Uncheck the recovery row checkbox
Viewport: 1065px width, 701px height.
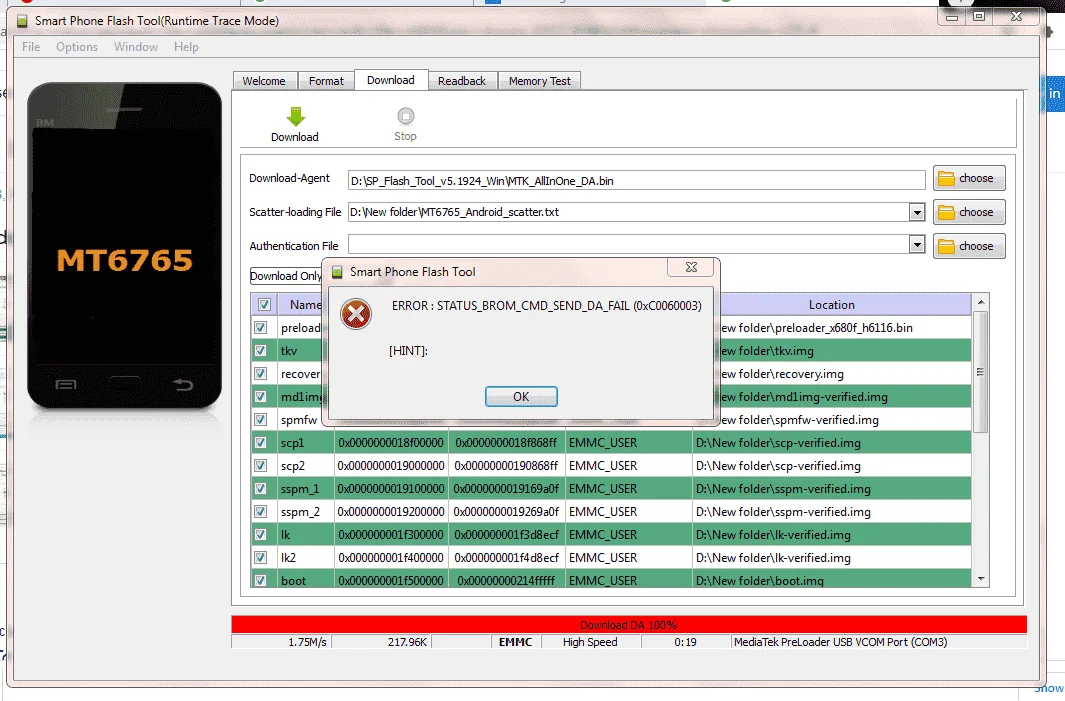point(260,374)
